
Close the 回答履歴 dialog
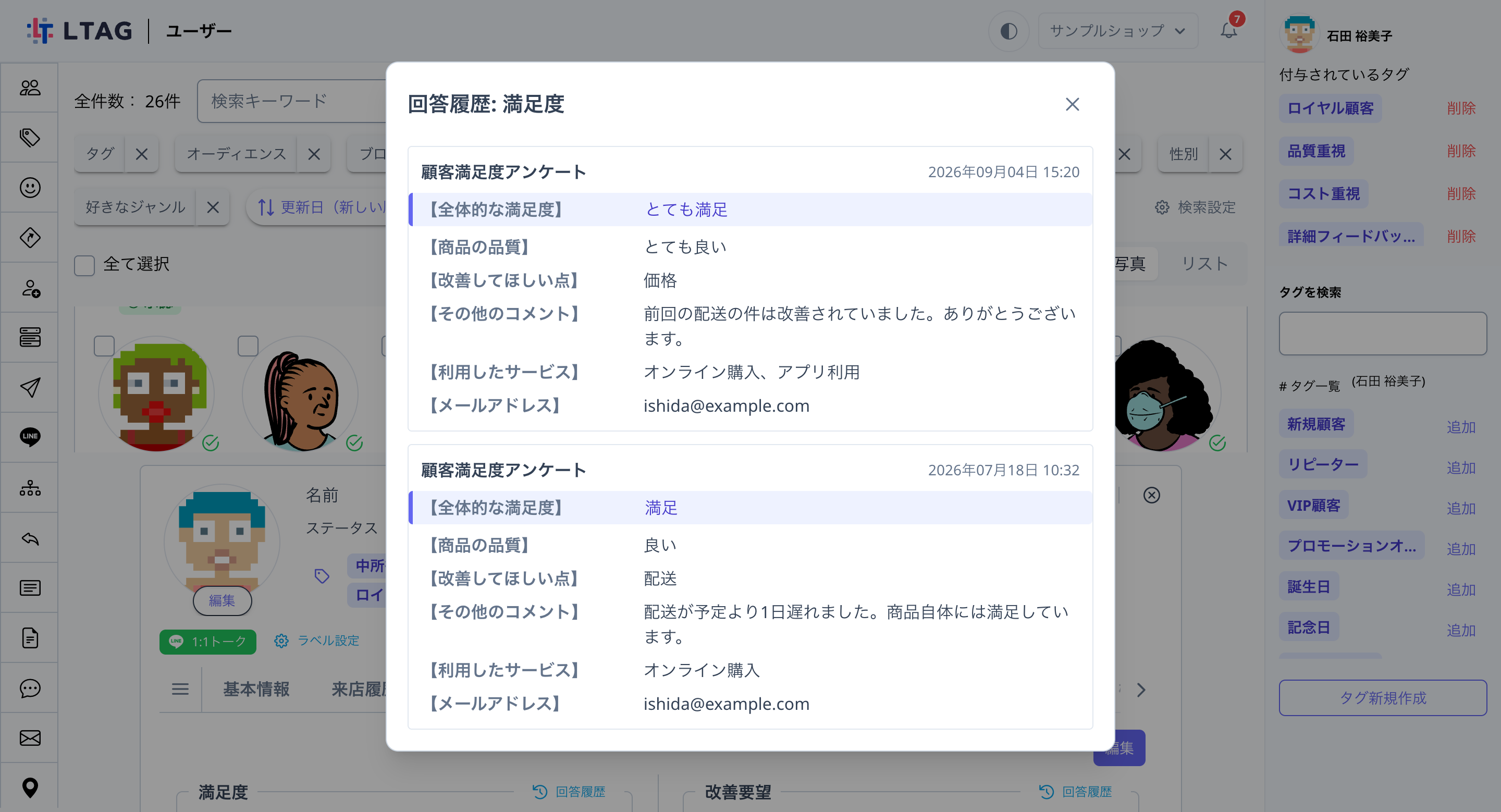[1072, 104]
